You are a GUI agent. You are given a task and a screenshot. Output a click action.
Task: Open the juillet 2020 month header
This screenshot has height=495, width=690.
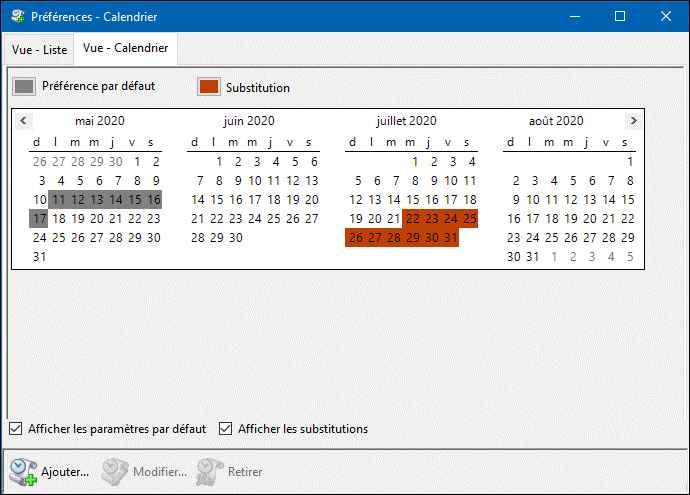pos(406,121)
